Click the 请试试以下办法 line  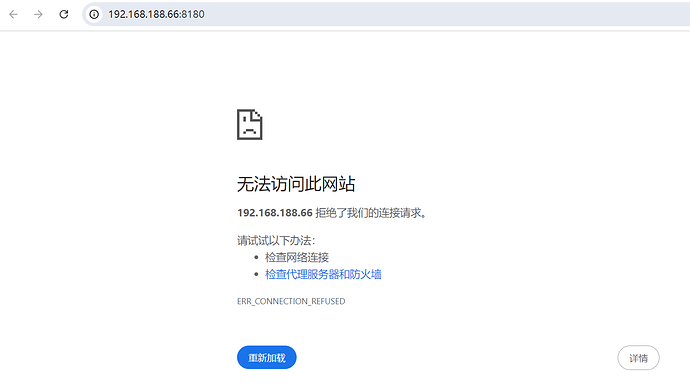tap(276, 241)
